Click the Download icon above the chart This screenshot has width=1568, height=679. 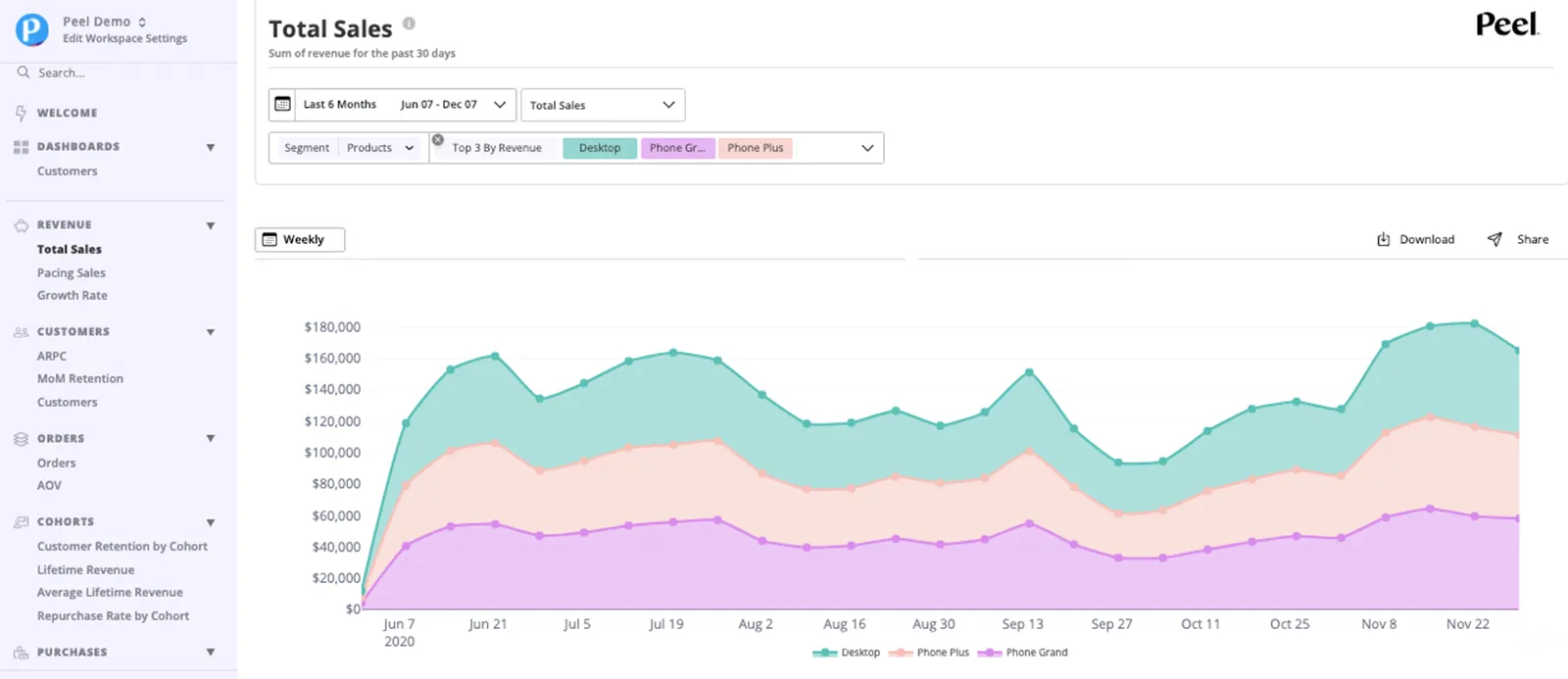[x=1383, y=239]
